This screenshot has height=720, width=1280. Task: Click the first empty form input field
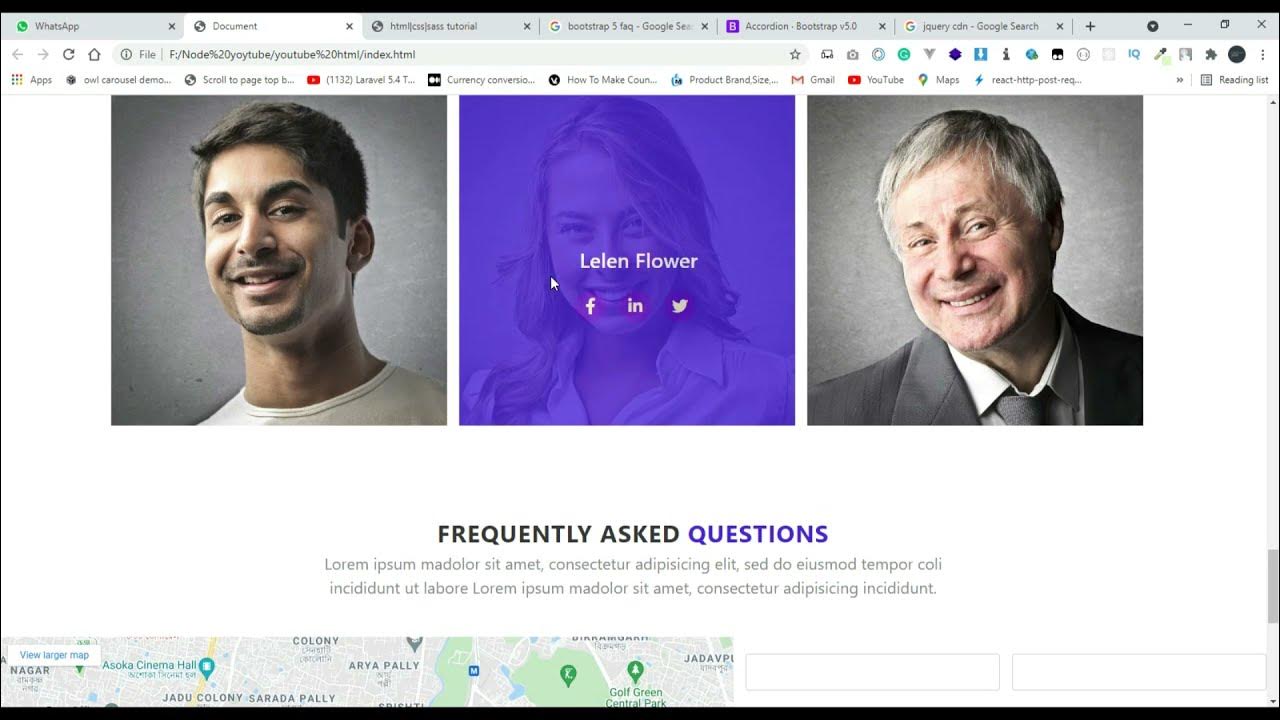(x=872, y=672)
